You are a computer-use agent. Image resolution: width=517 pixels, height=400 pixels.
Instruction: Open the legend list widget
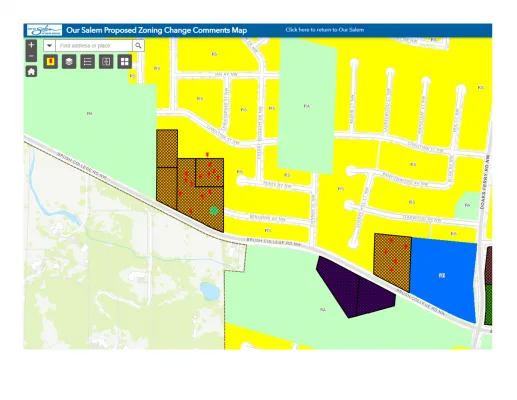point(87,62)
